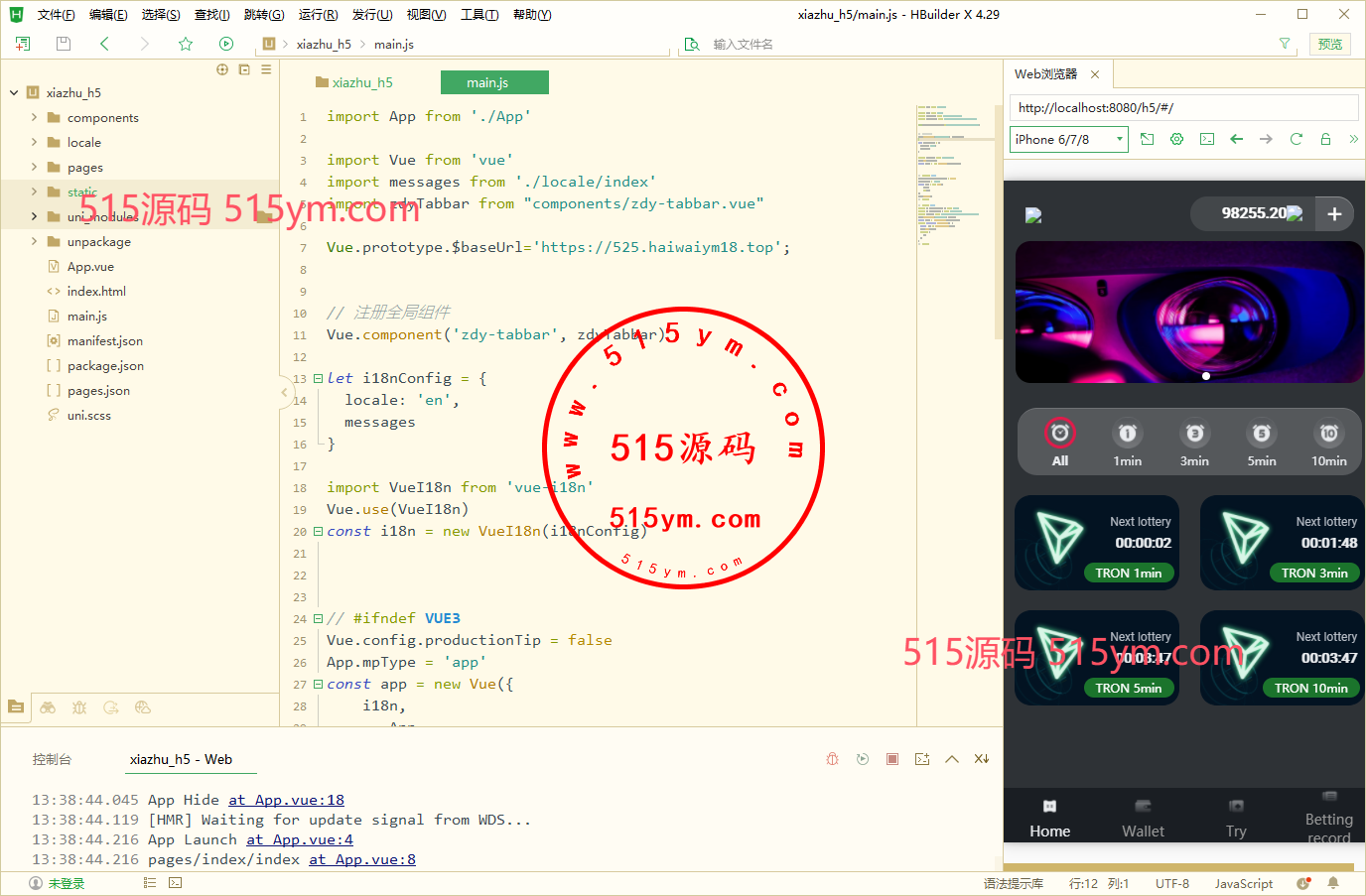Switch to the xiazhu_h5 - Web console tab
The image size is (1366, 896).
(x=181, y=759)
